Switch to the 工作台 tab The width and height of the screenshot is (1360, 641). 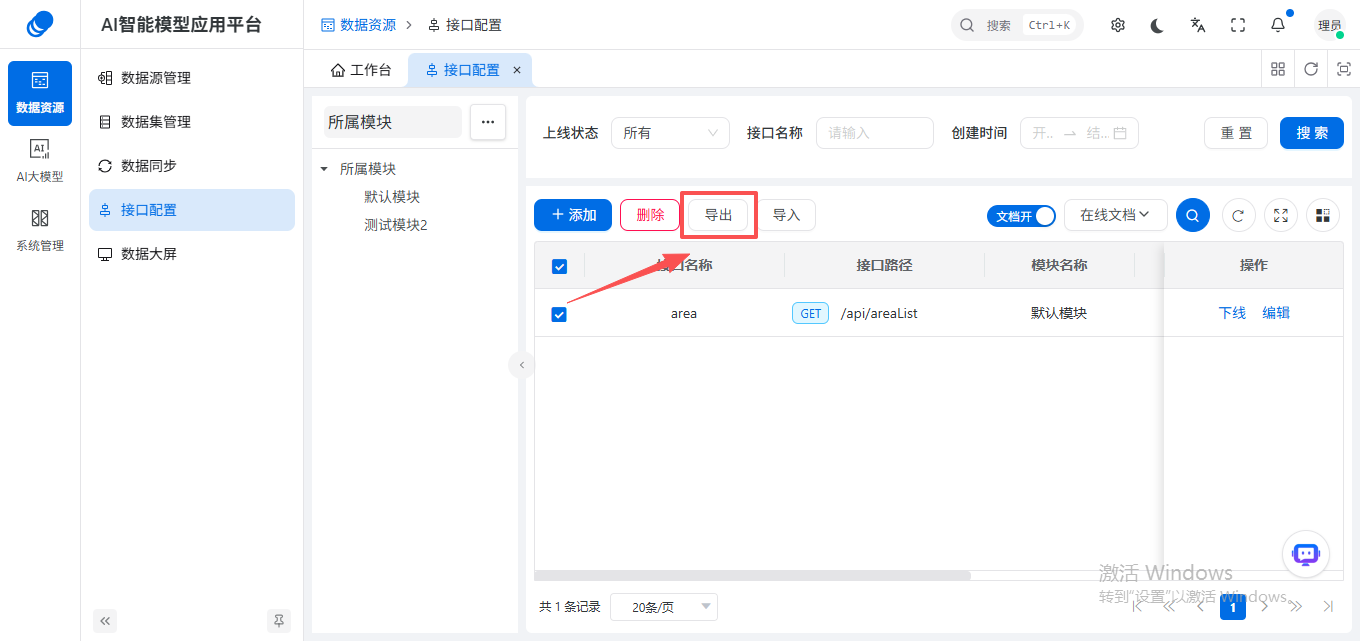point(360,70)
